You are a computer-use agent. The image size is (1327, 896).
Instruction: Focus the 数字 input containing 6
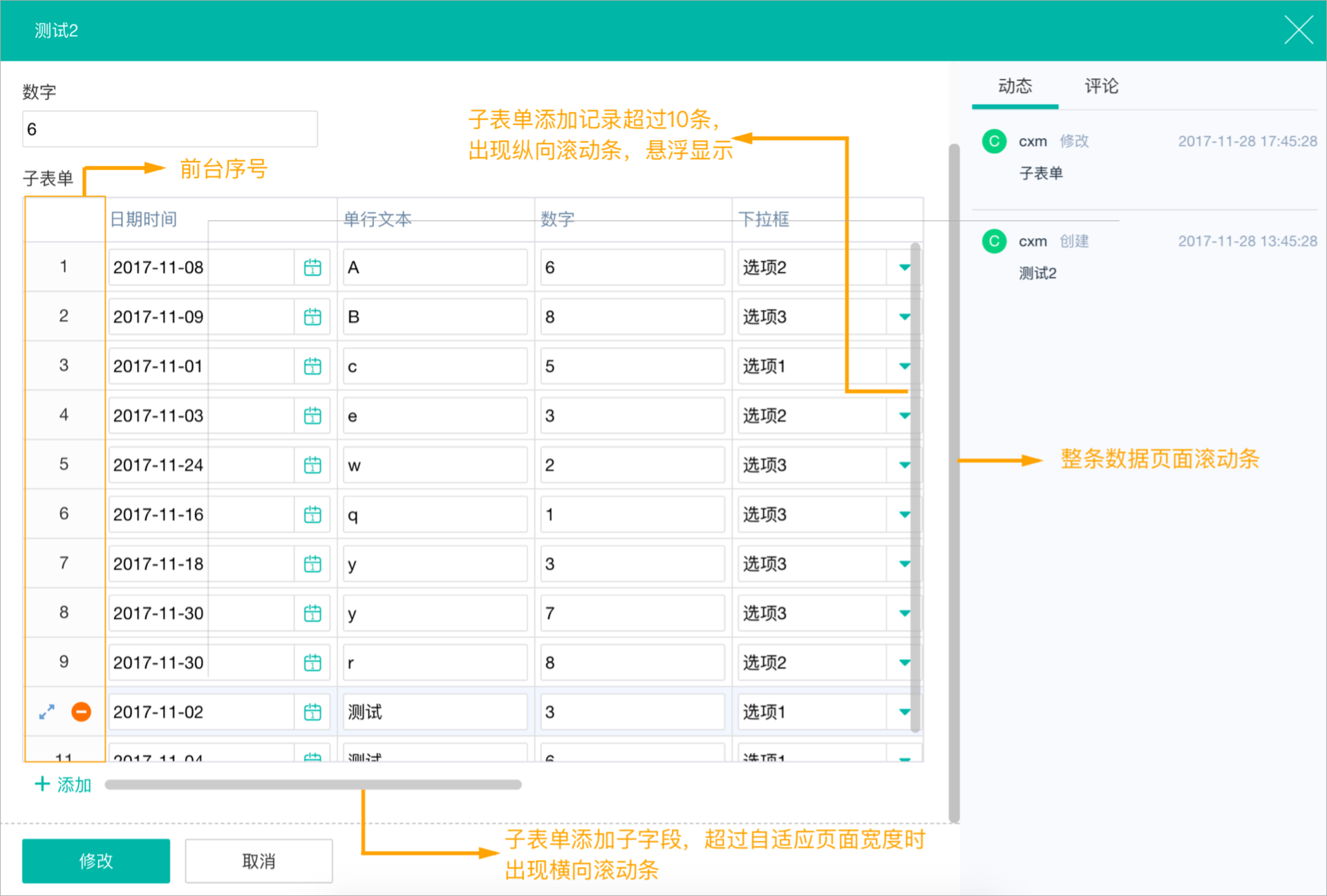point(170,129)
